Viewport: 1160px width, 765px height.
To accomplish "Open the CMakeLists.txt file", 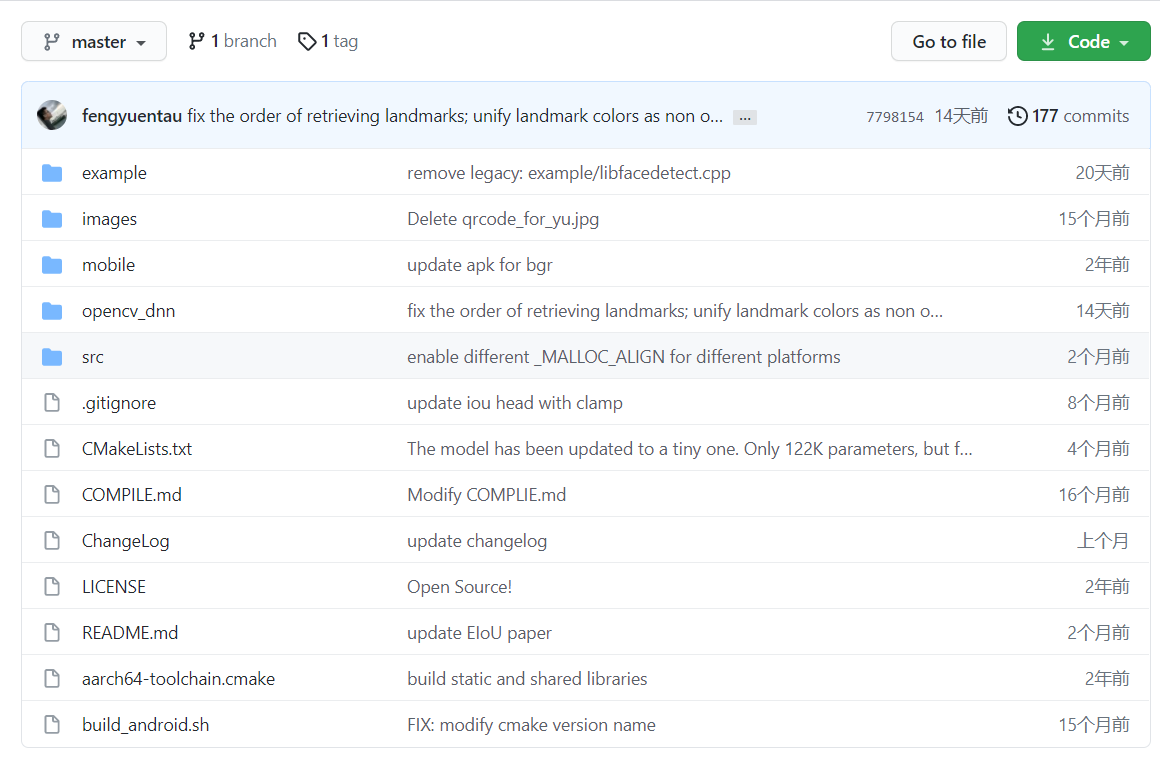I will [137, 449].
